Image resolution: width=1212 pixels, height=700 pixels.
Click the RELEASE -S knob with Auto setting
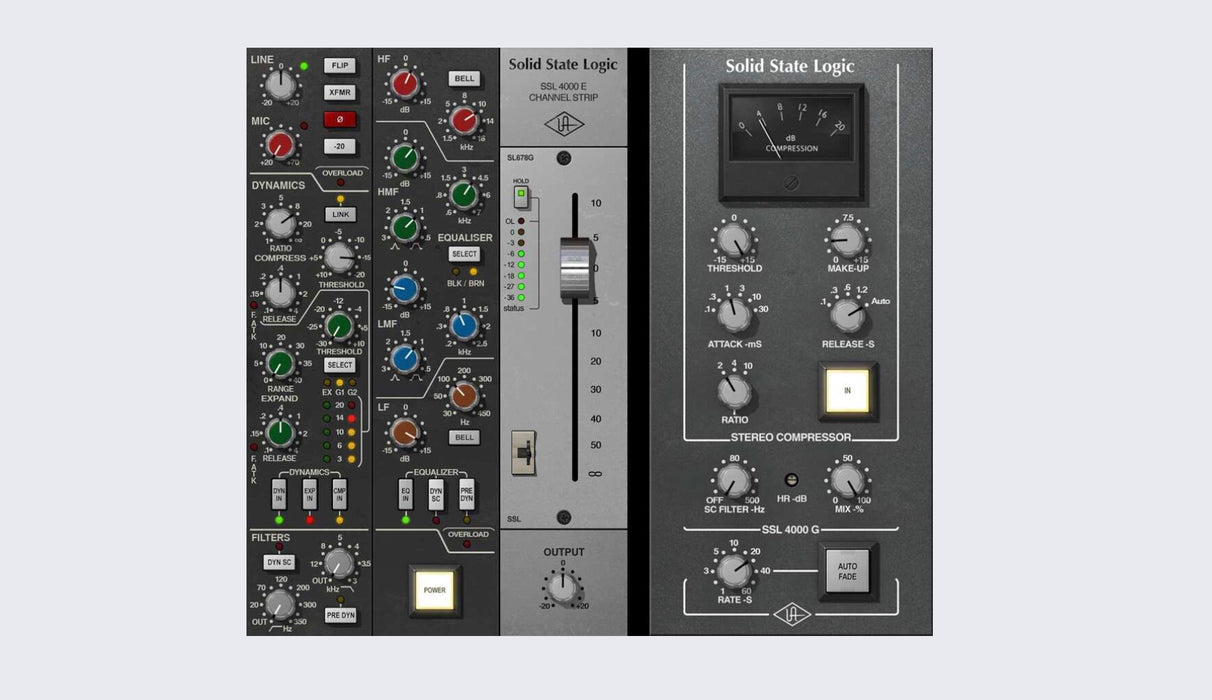(x=847, y=315)
